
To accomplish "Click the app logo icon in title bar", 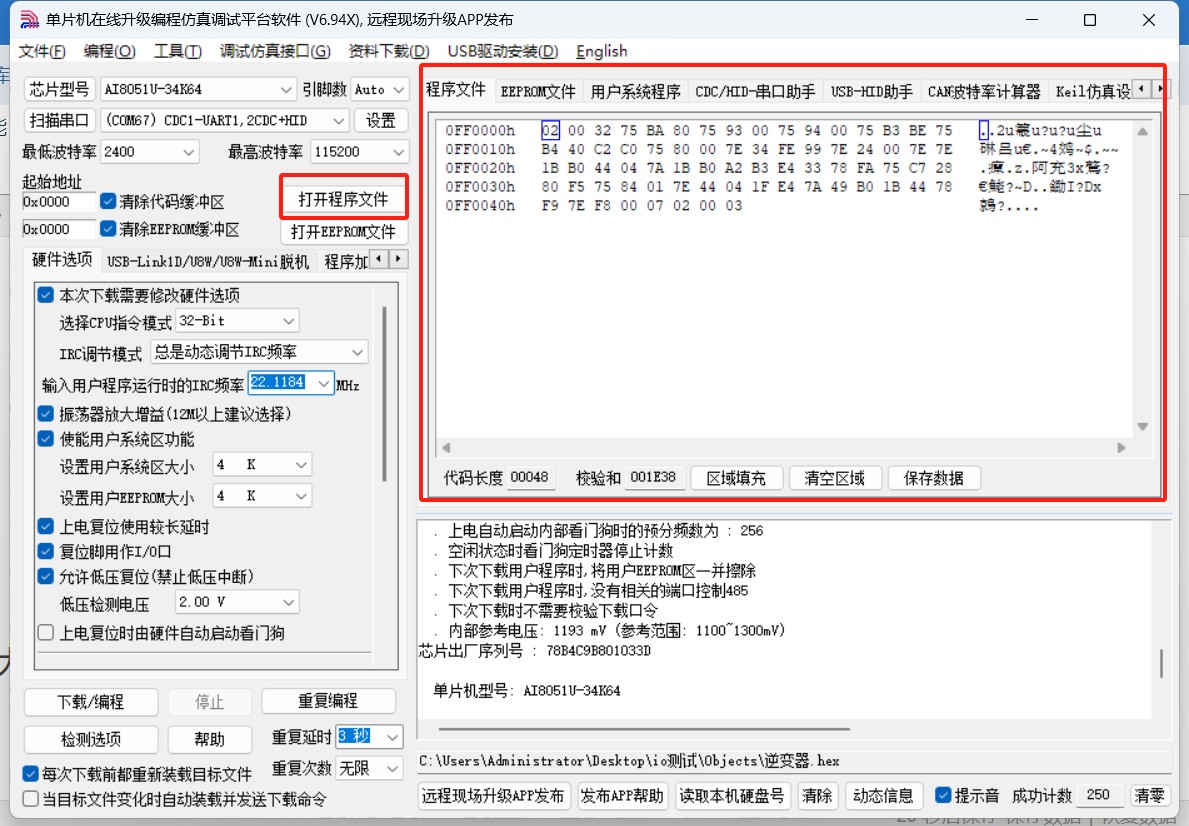I will pyautogui.click(x=29, y=20).
